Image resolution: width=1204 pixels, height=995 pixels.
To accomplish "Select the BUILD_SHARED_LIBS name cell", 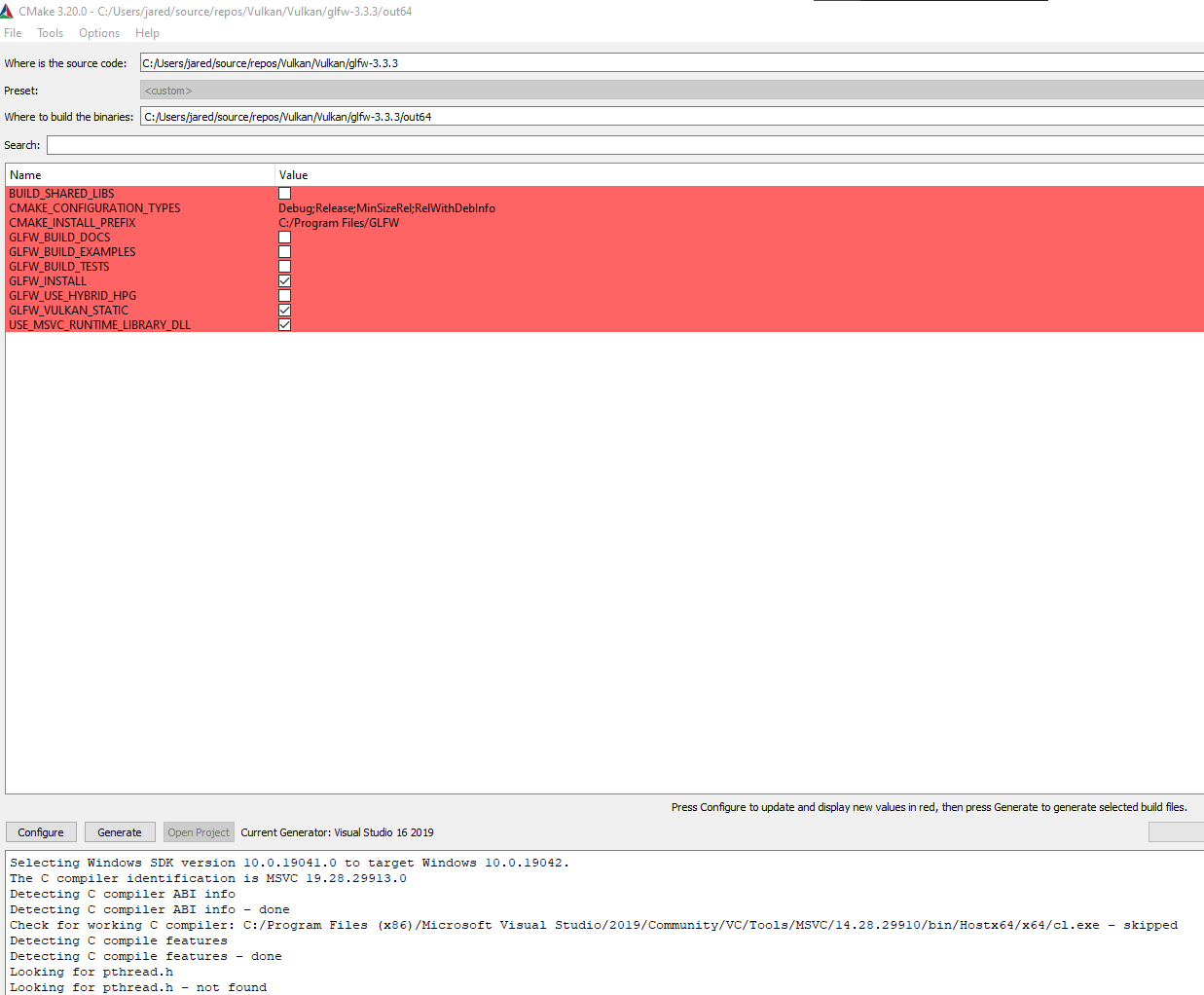I will click(62, 194).
